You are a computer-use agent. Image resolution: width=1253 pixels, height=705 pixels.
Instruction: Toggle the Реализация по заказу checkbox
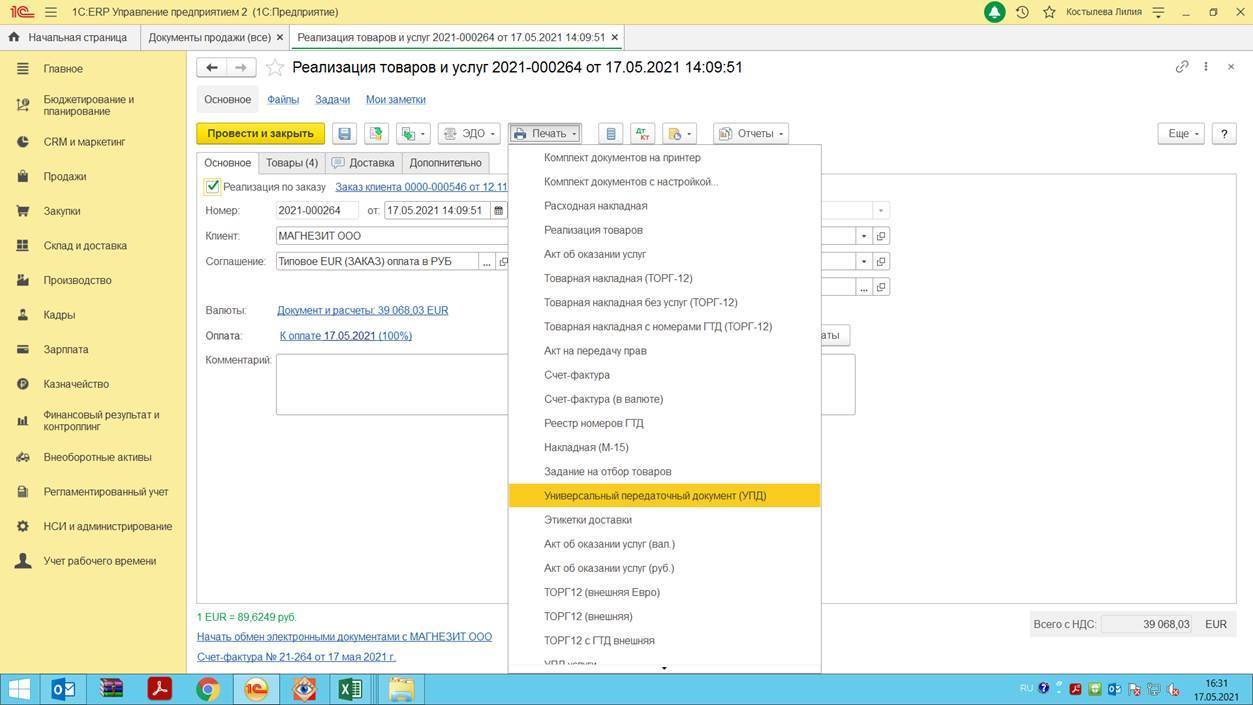coord(212,186)
